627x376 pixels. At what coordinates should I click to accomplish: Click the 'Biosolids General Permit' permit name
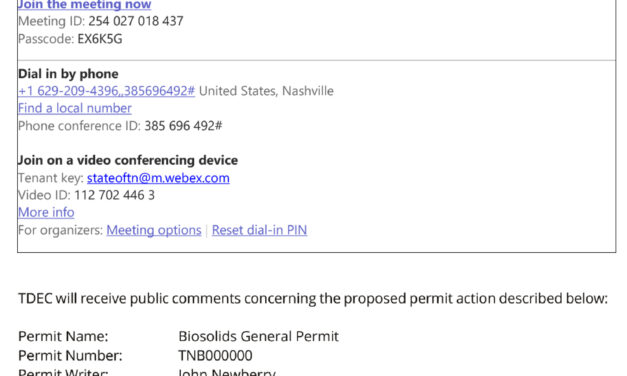point(259,336)
